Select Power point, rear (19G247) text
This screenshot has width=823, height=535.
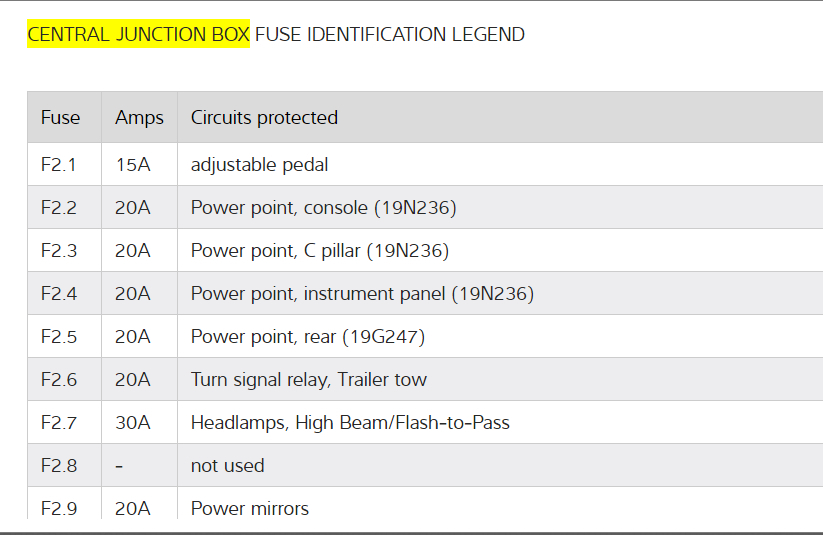coord(307,337)
